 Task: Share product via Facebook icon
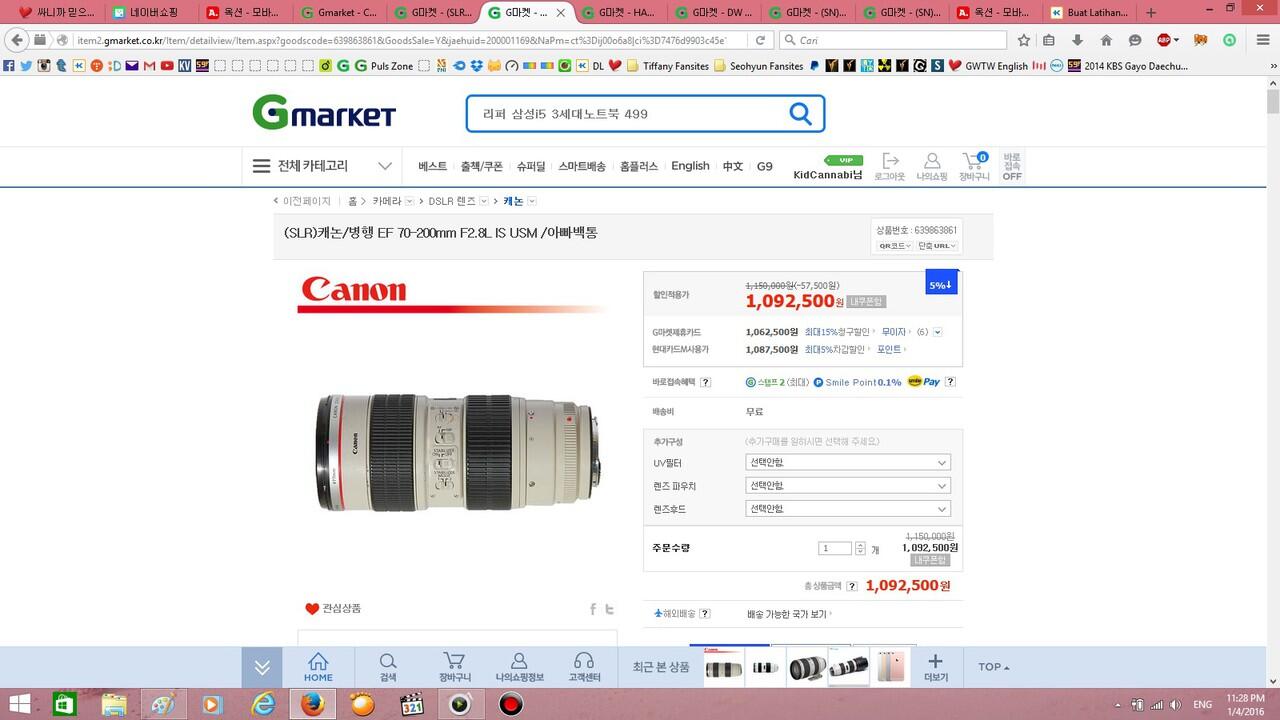pyautogui.click(x=593, y=609)
